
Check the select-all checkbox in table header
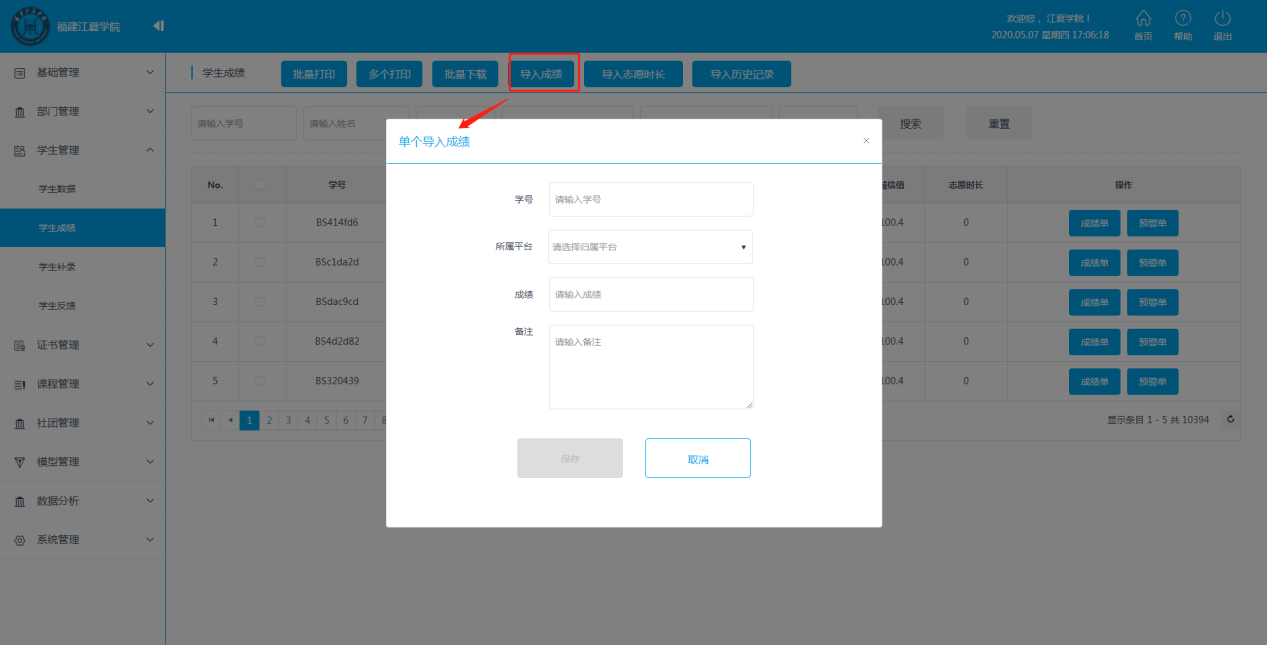coord(260,184)
